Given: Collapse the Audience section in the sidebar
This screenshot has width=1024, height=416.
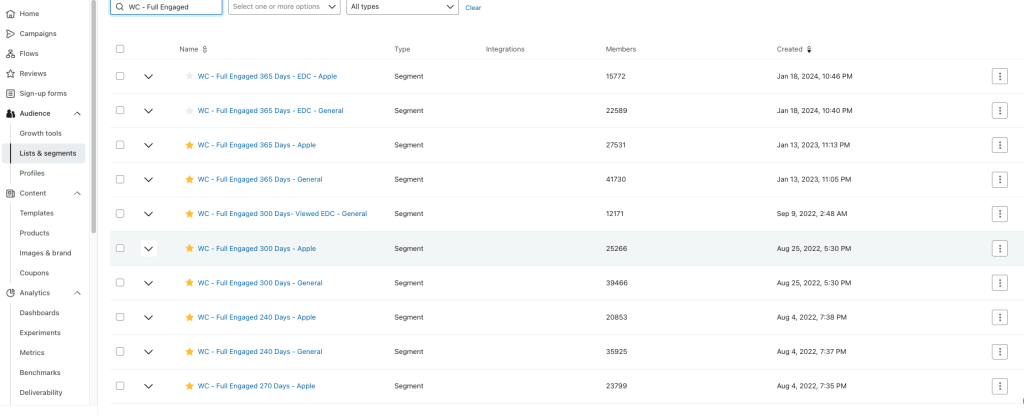Looking at the screenshot, I should click(x=78, y=113).
